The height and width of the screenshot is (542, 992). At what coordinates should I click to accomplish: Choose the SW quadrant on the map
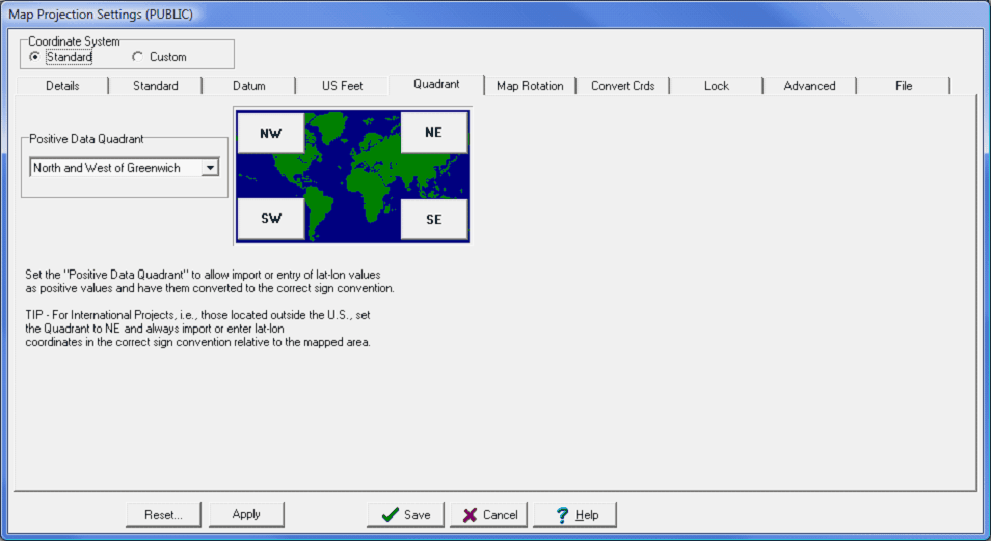[x=271, y=219]
